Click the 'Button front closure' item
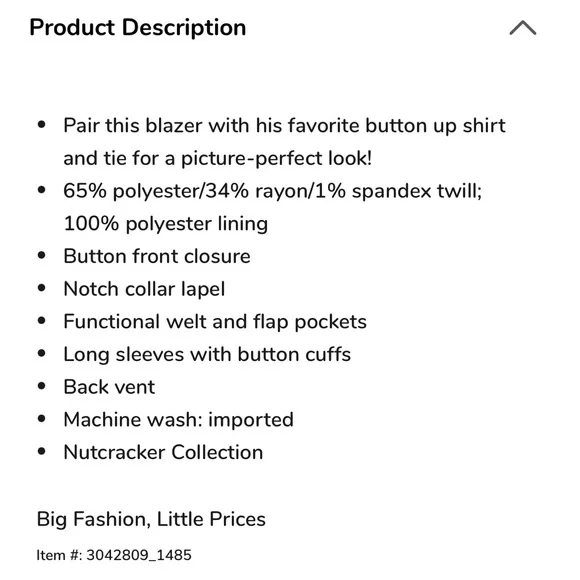Image resolution: width=580 pixels, height=580 pixels. 157,256
